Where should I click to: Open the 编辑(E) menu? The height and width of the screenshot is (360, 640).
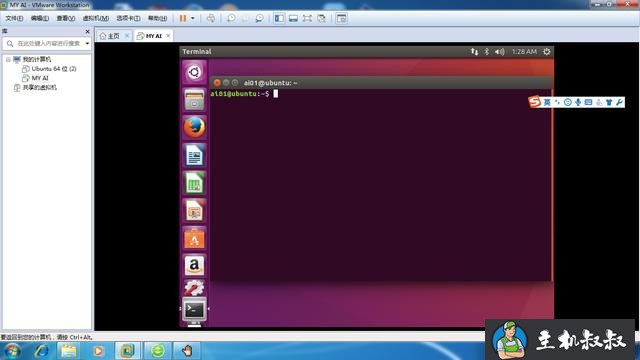(x=40, y=18)
